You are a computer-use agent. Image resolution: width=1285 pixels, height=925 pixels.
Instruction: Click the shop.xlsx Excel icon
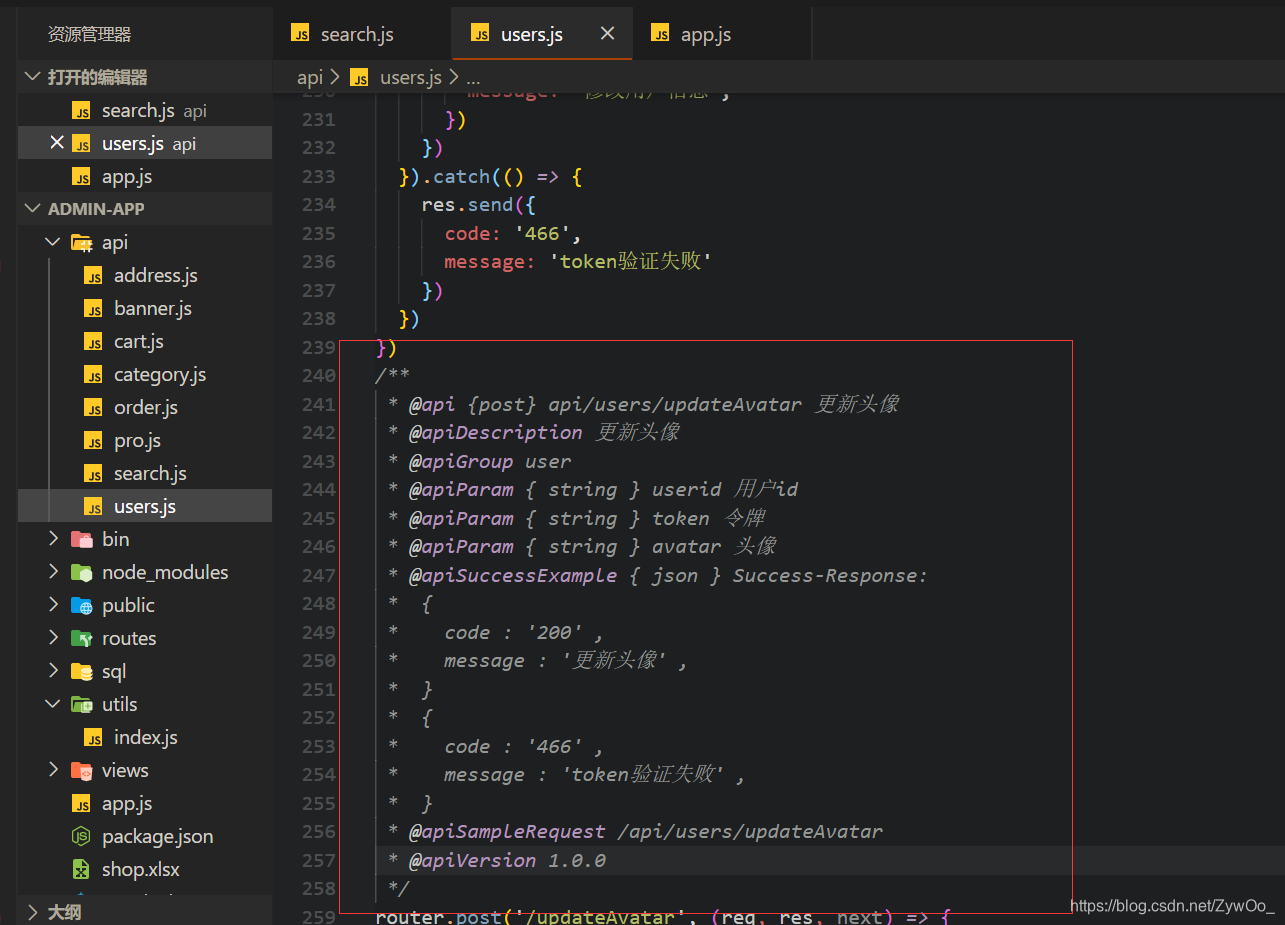(x=82, y=869)
